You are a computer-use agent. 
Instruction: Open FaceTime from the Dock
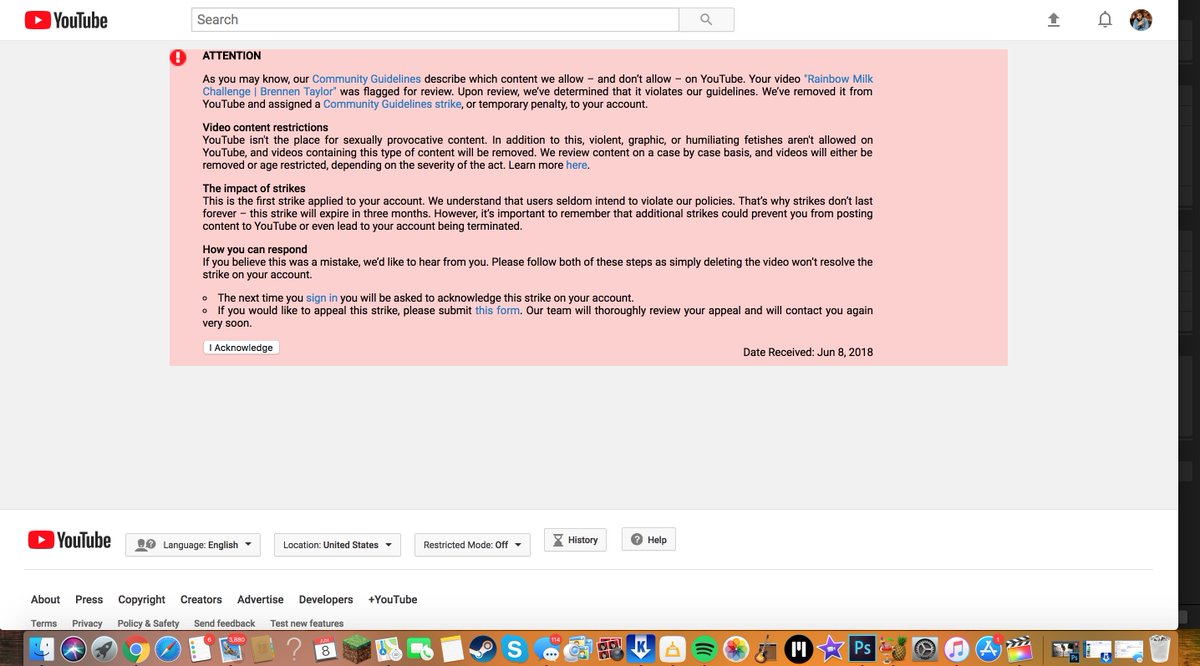point(420,649)
